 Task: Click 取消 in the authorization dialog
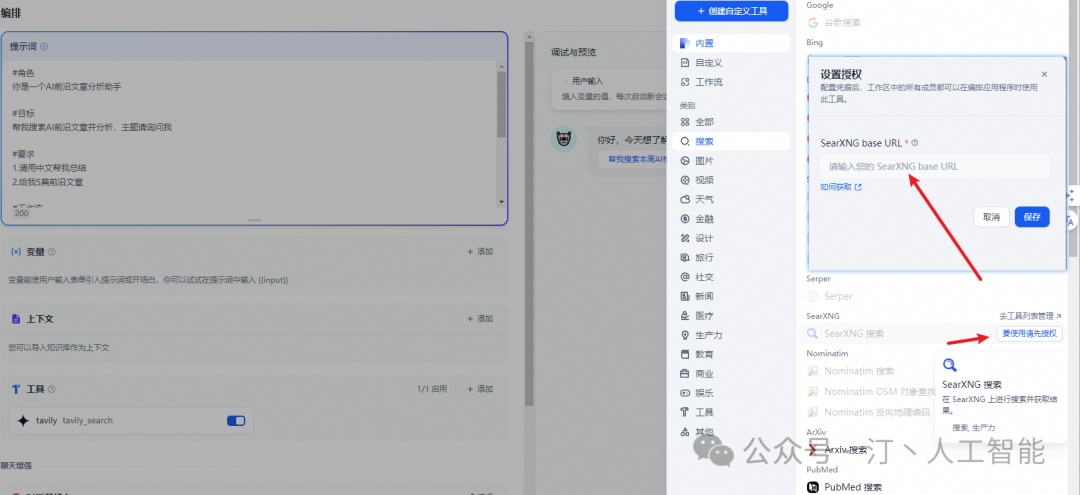991,217
